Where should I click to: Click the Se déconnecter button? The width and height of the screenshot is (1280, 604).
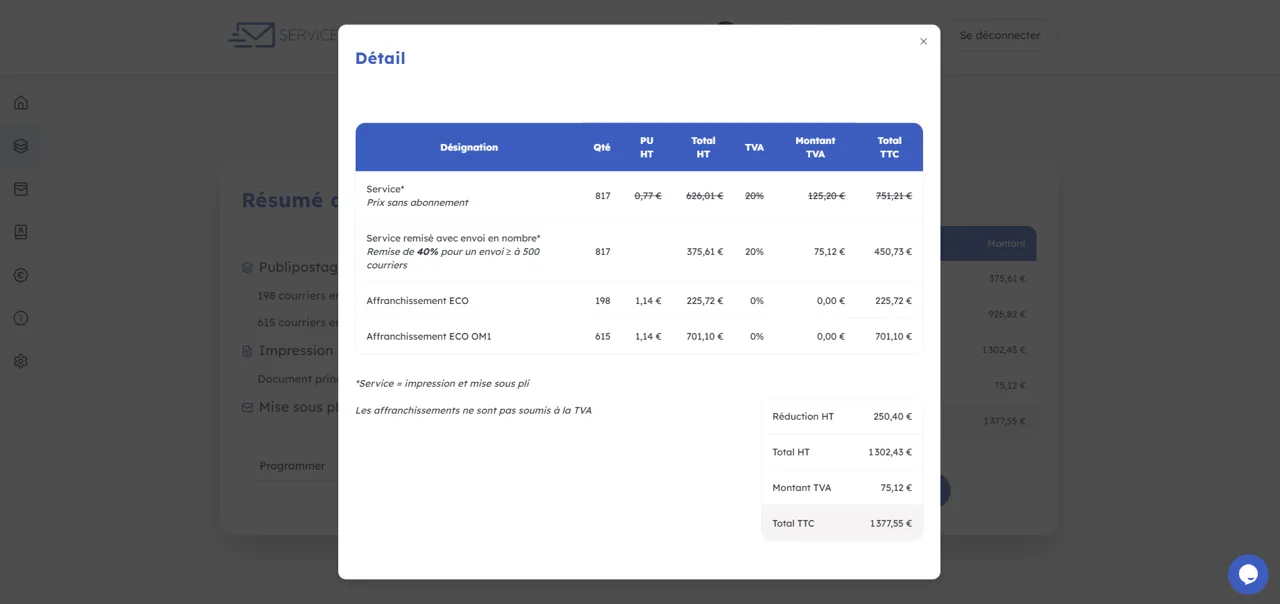pos(1000,35)
